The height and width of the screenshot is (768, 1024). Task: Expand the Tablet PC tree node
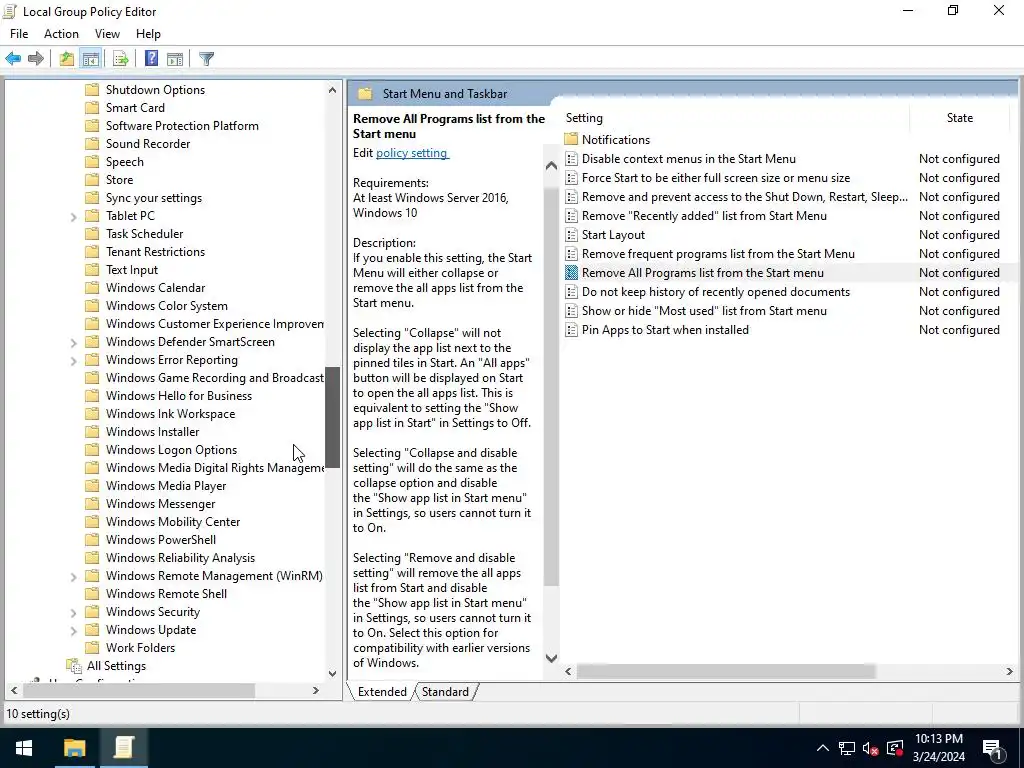point(73,217)
